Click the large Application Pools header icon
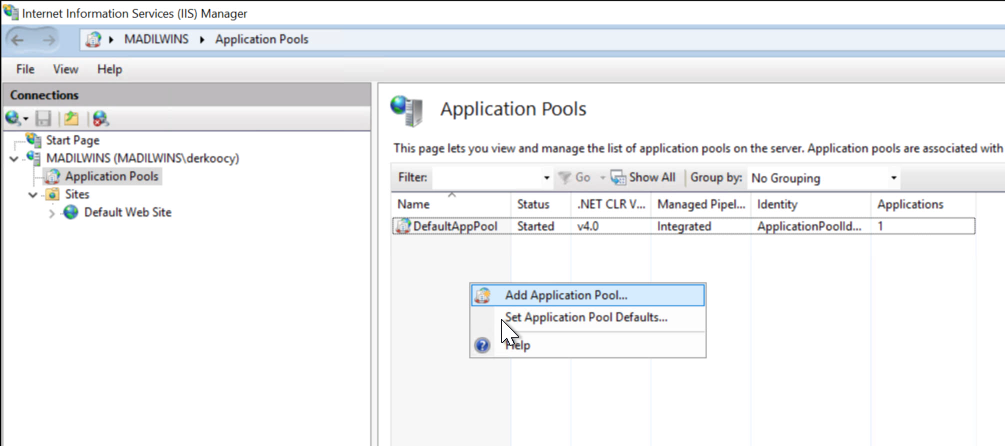Screen dimensions: 1005x446 pyautogui.click(x=407, y=110)
